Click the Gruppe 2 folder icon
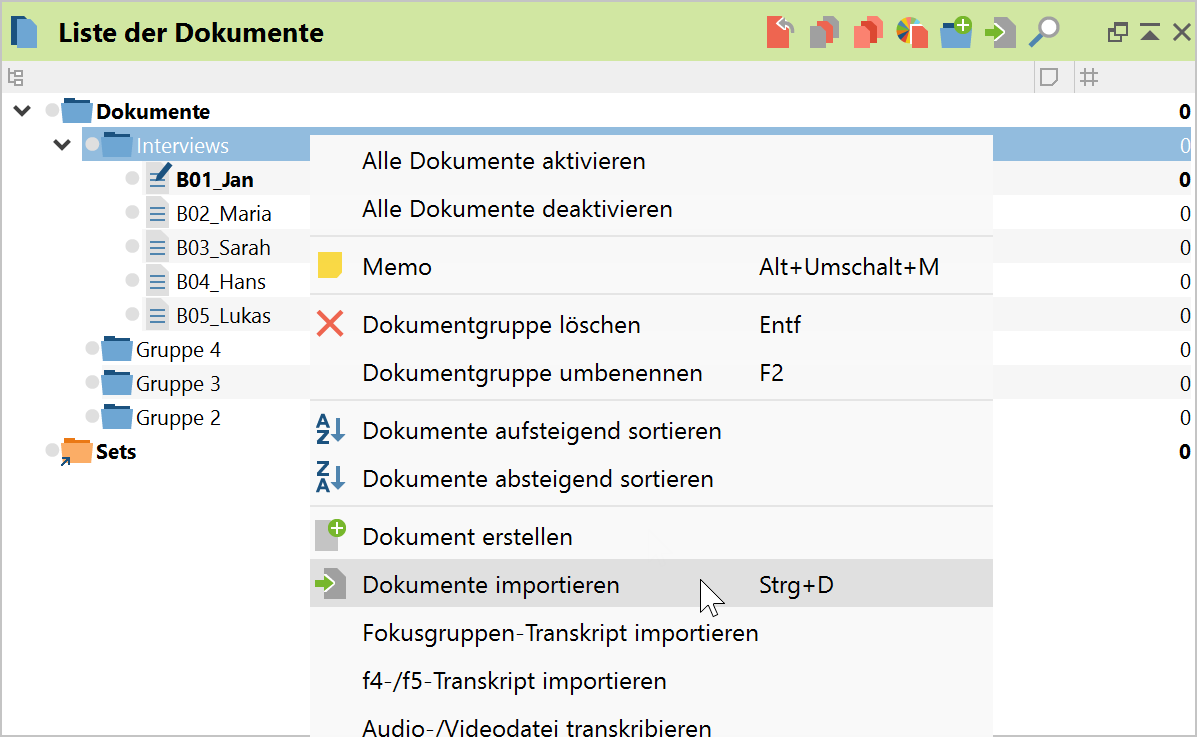 click(x=117, y=417)
